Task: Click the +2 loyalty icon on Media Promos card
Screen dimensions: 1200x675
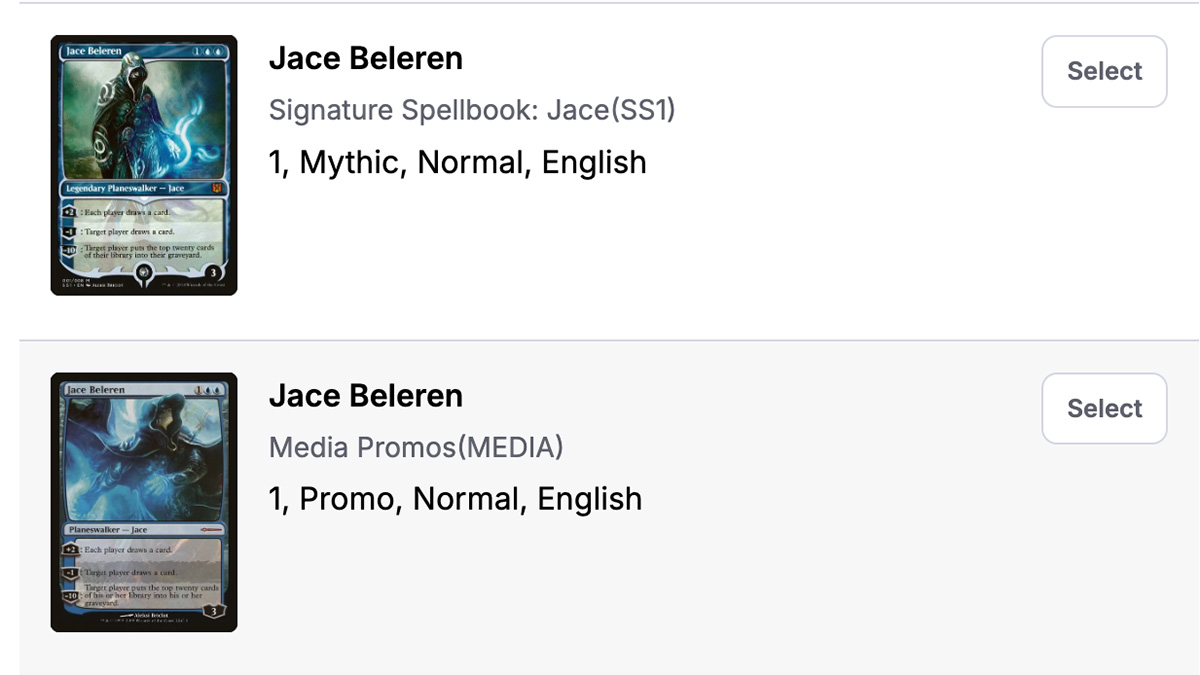Action: tap(70, 550)
